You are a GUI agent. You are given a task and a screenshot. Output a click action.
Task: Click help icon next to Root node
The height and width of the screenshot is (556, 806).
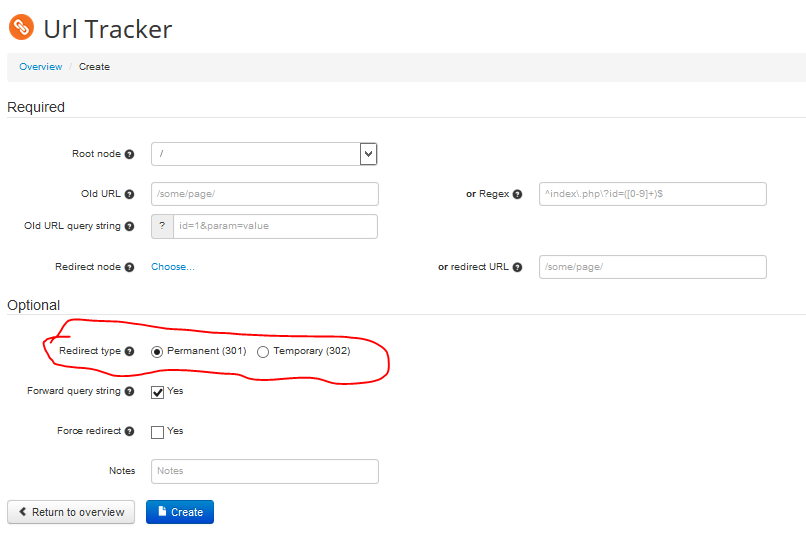[x=129, y=154]
